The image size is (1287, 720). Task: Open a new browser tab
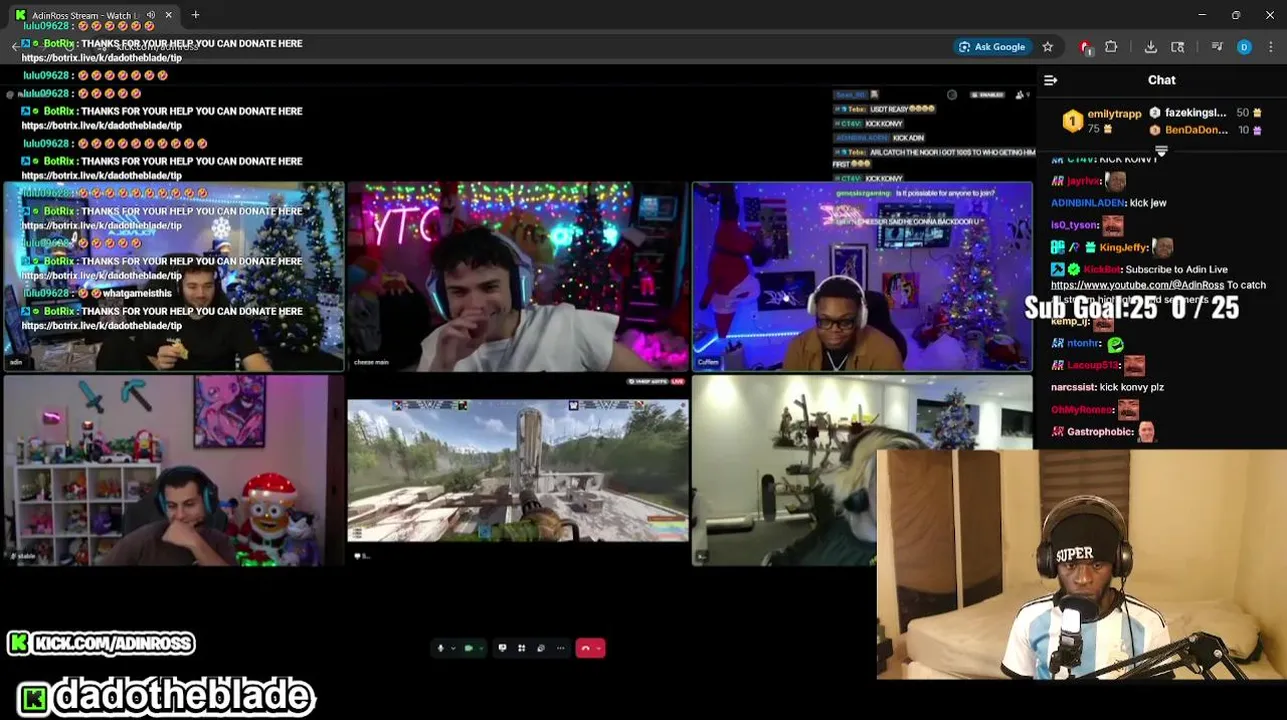[196, 15]
